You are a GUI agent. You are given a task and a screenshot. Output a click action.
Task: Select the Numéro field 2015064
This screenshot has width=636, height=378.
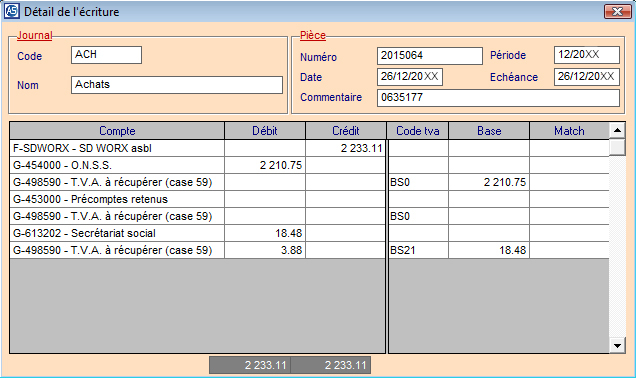click(x=430, y=56)
